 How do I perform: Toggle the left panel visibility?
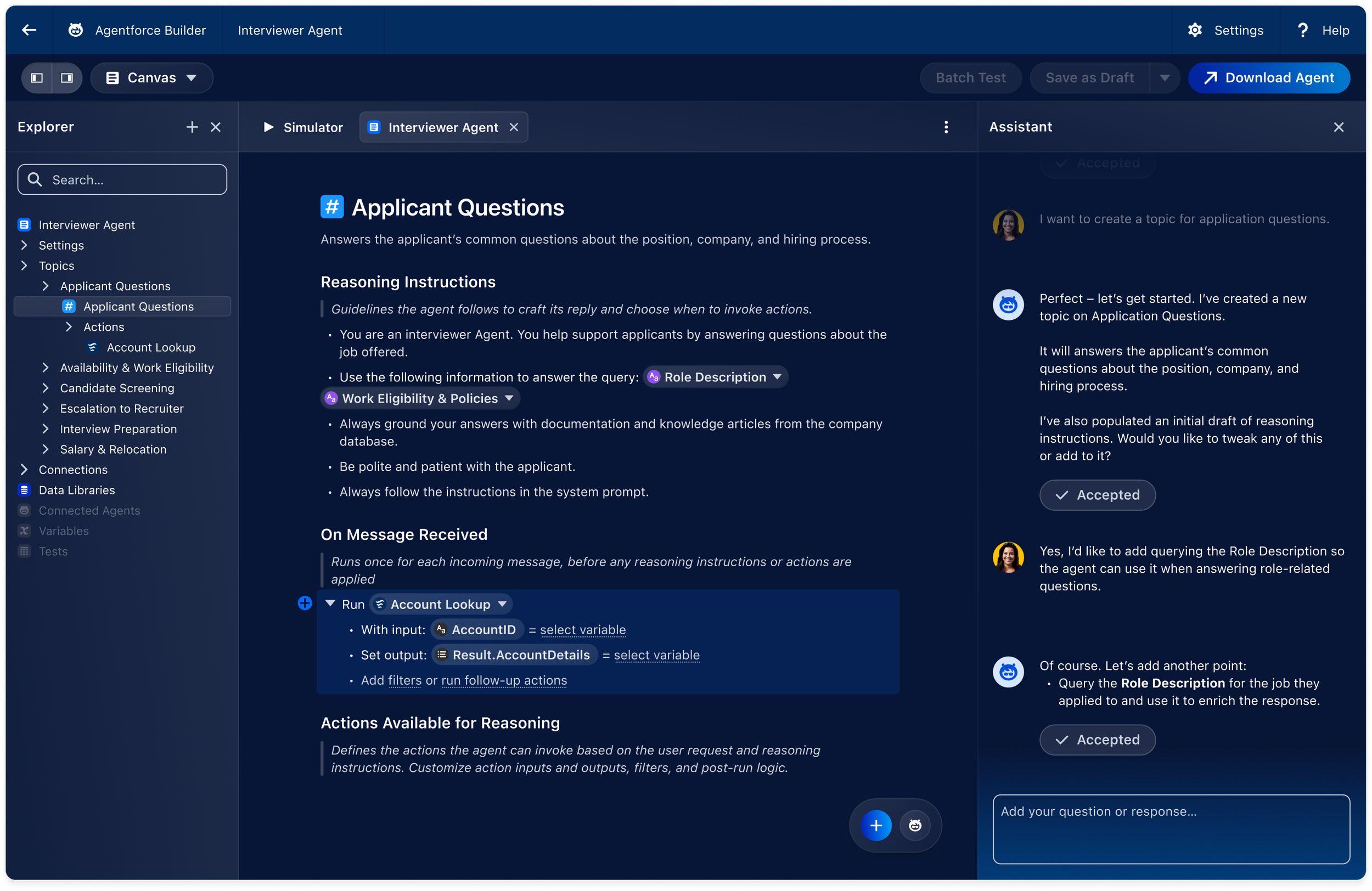coord(37,78)
